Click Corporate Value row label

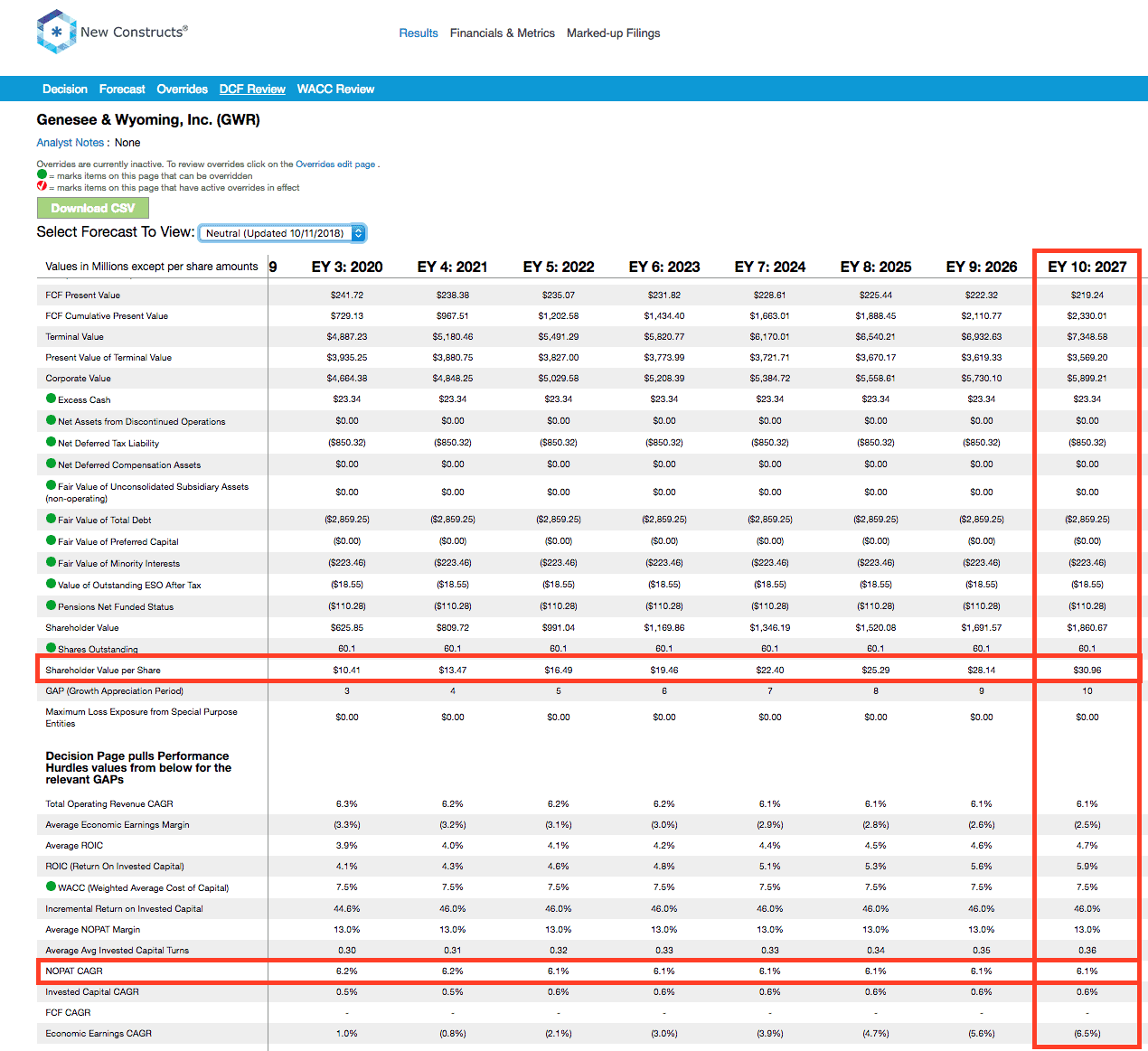click(79, 378)
